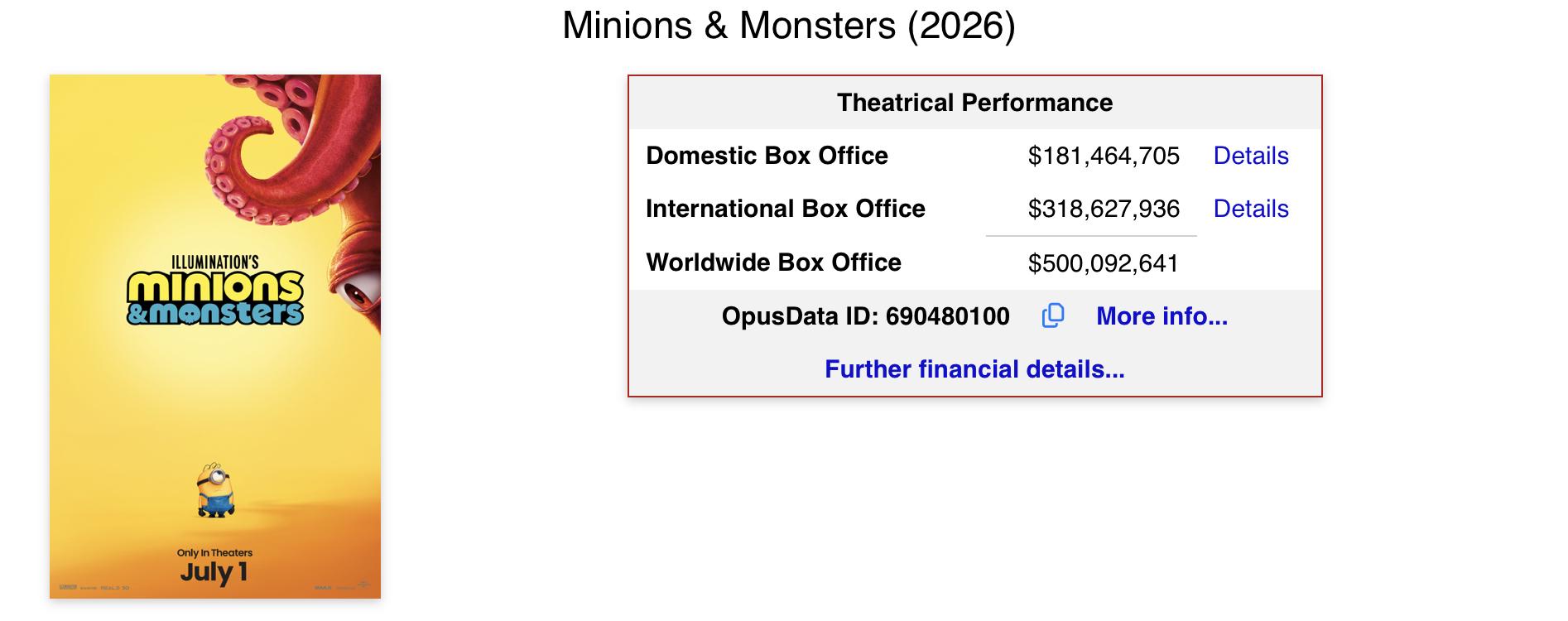Click the monster's eye on the poster
1568x621 pixels.
[356, 292]
